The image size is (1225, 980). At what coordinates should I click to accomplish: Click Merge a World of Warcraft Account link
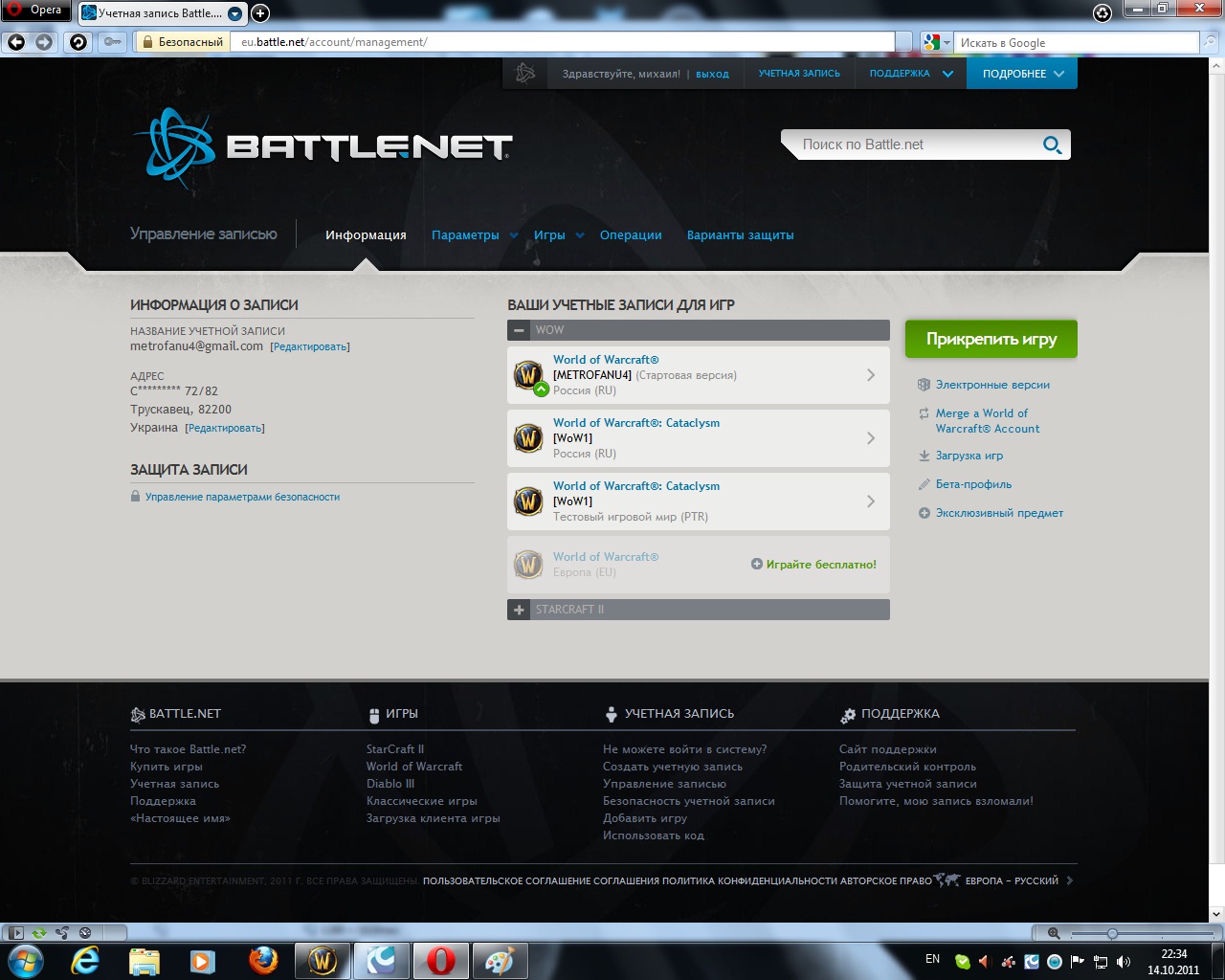(x=988, y=421)
